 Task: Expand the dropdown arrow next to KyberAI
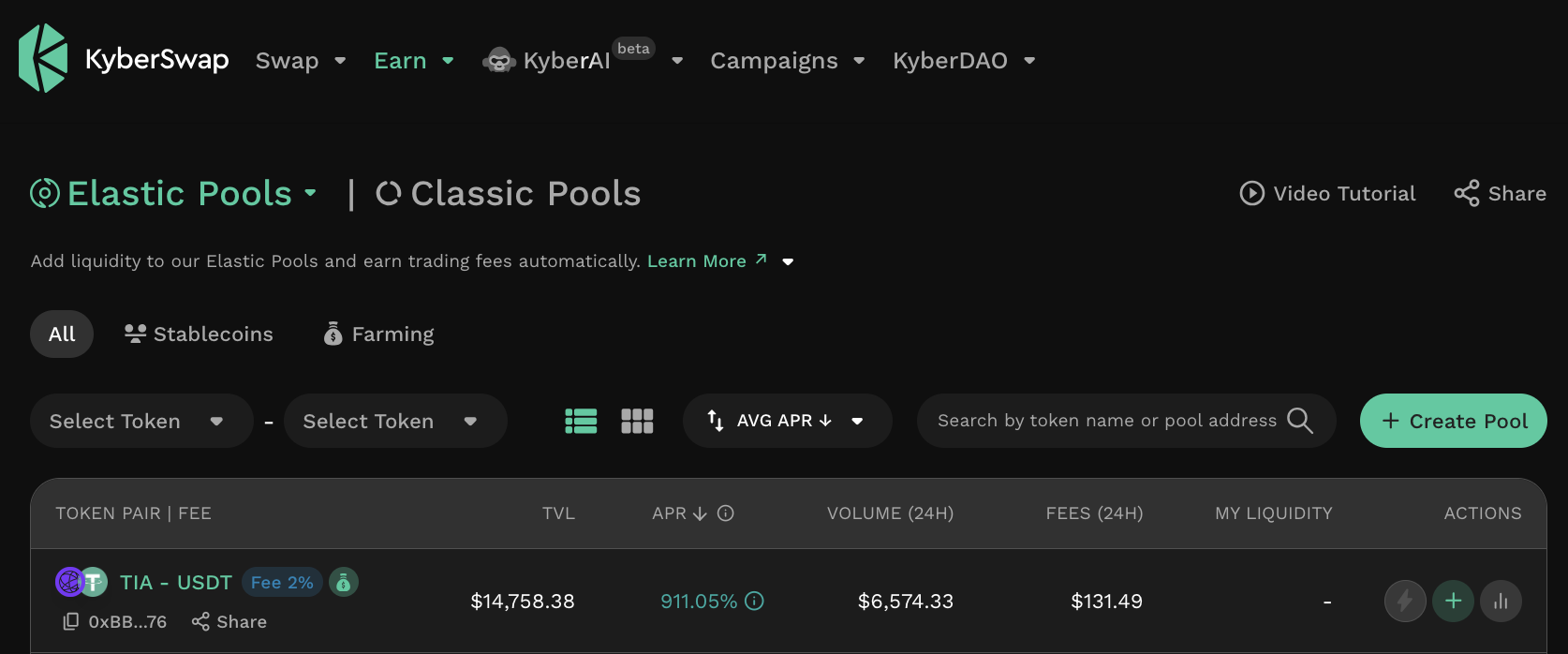(677, 61)
